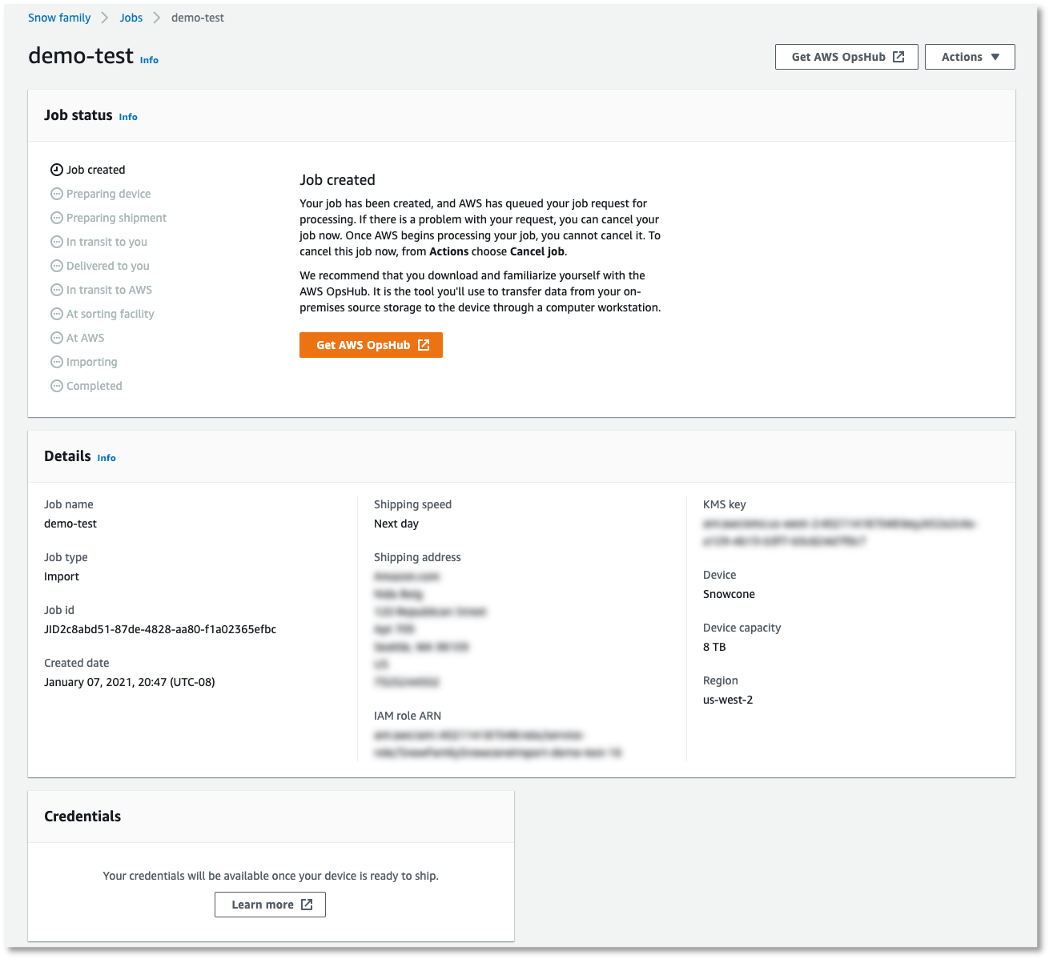Click the Job created status step icon
1052x960 pixels.
tap(56, 169)
